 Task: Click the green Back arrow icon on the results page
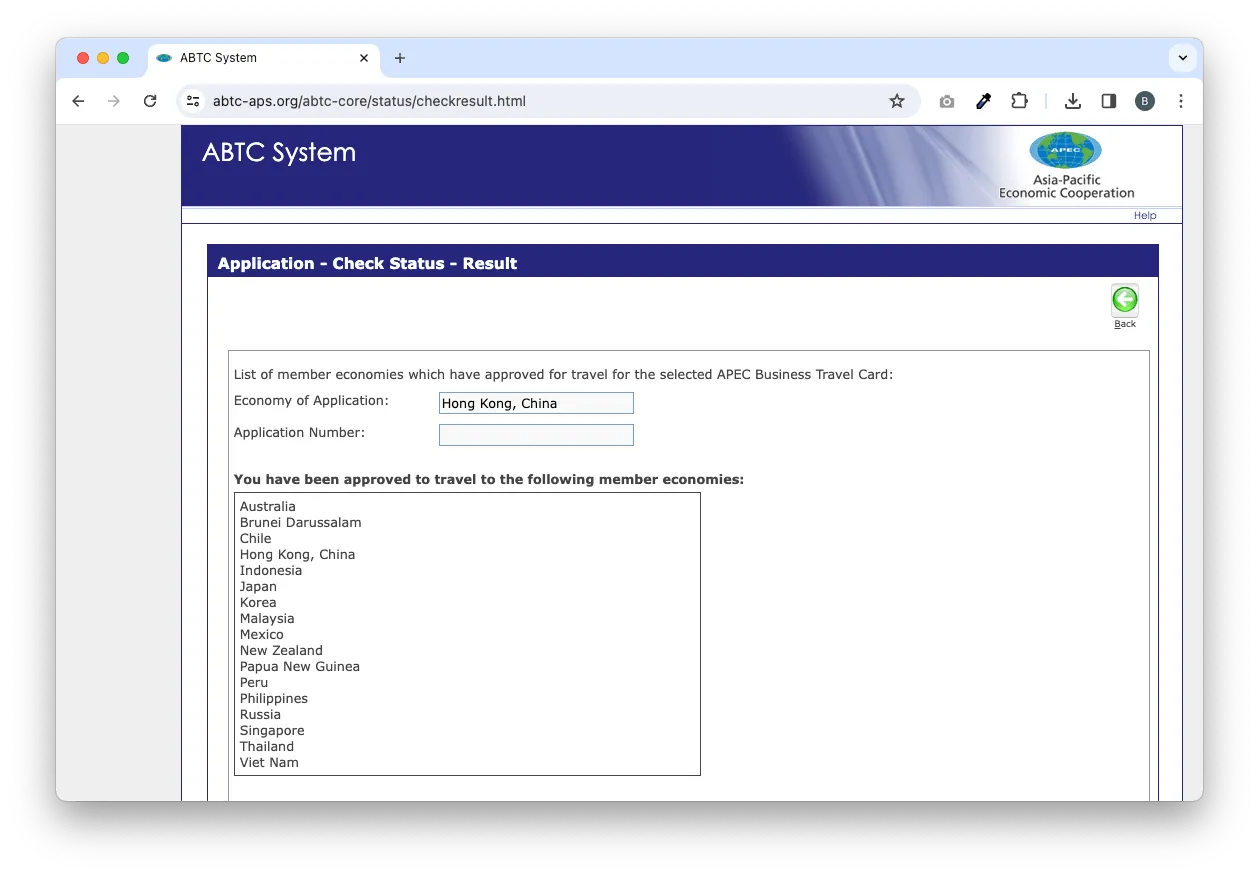(1124, 299)
